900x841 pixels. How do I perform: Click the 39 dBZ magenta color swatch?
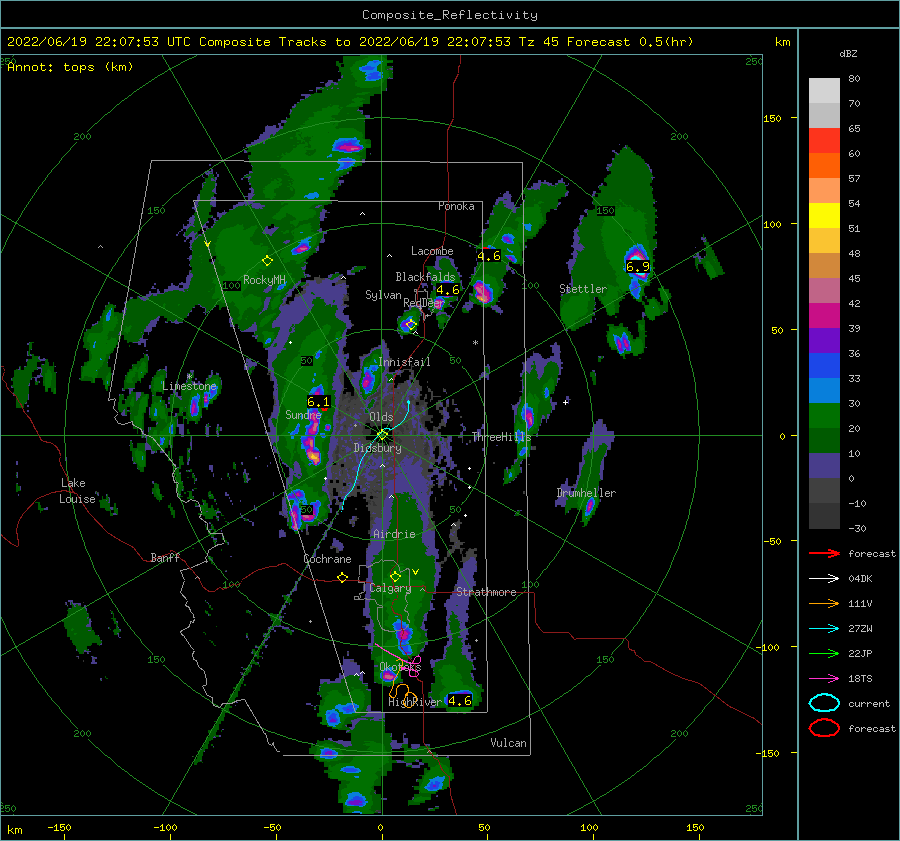pos(824,316)
